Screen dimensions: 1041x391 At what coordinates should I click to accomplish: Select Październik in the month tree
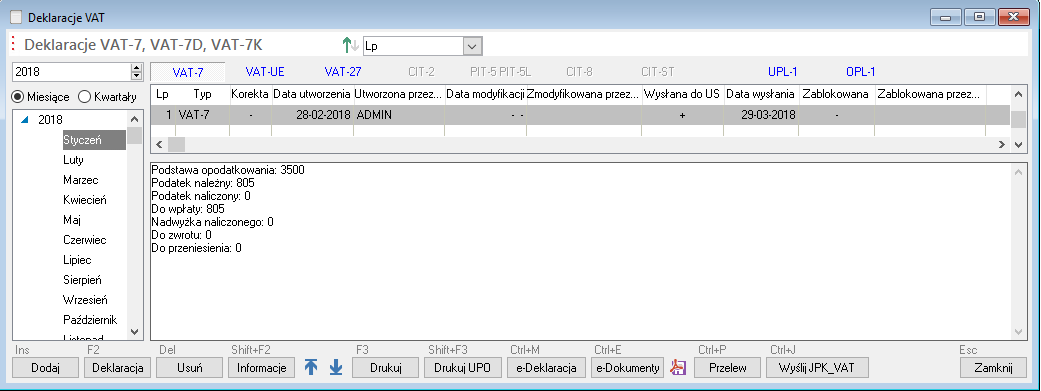click(x=90, y=320)
